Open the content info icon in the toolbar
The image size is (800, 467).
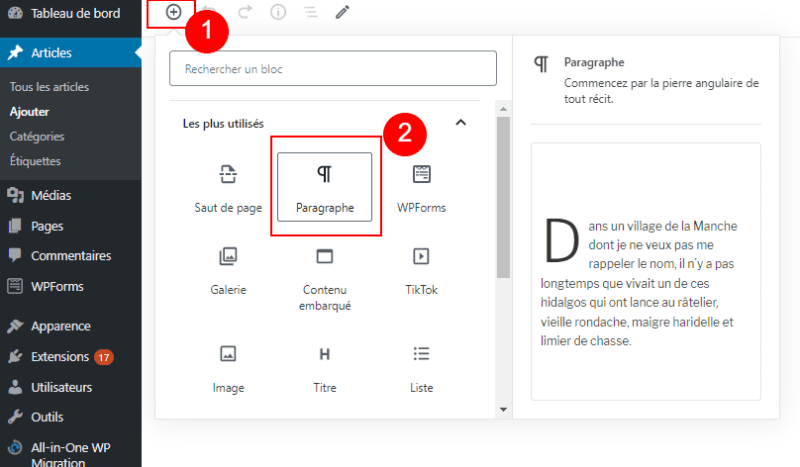click(x=278, y=13)
